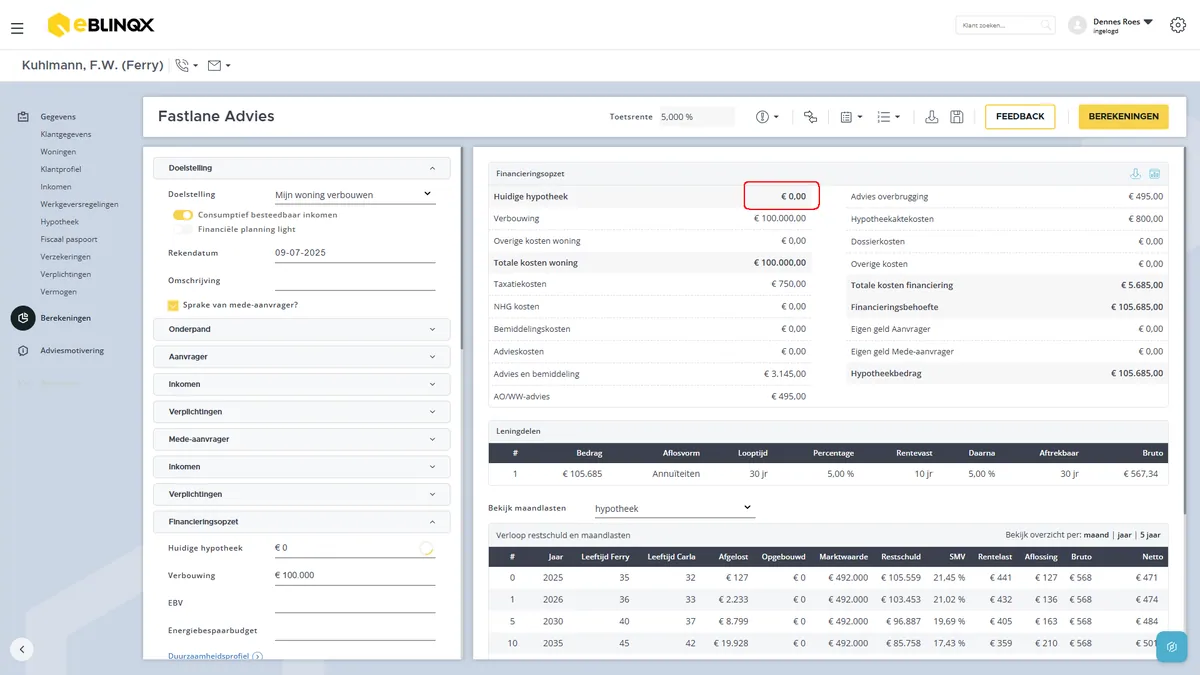Click the Rekendatum date field
This screenshot has width=1200, height=675.
[355, 253]
